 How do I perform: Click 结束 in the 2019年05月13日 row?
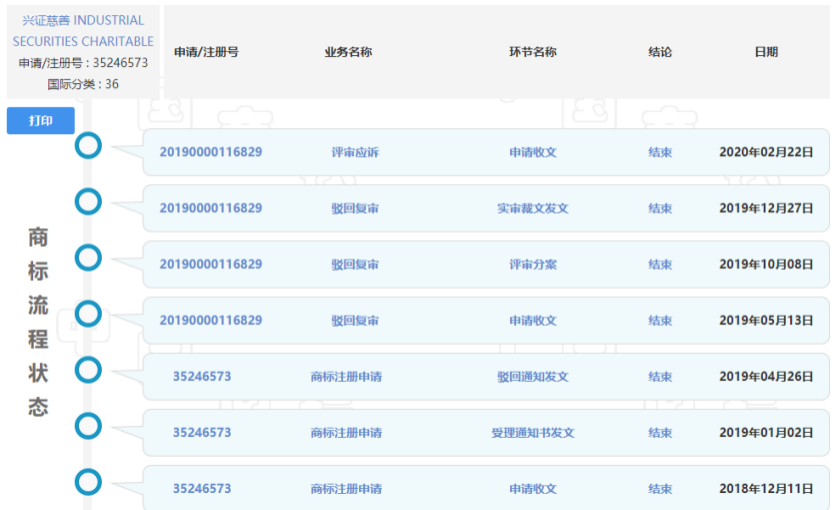coord(660,321)
